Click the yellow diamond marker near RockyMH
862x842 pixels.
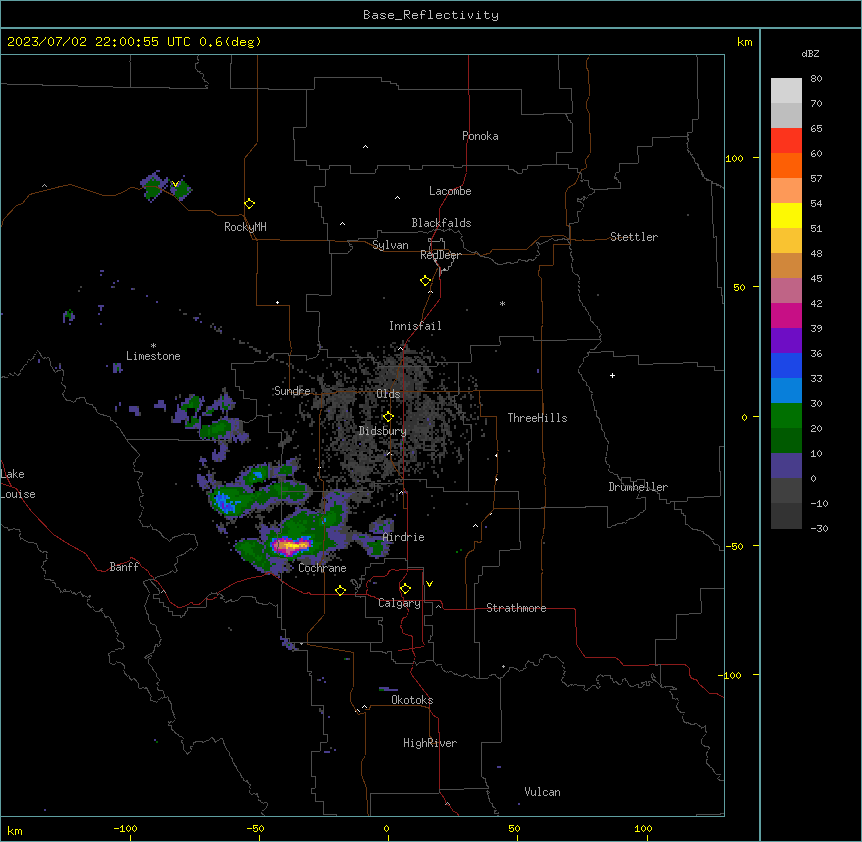click(x=250, y=204)
